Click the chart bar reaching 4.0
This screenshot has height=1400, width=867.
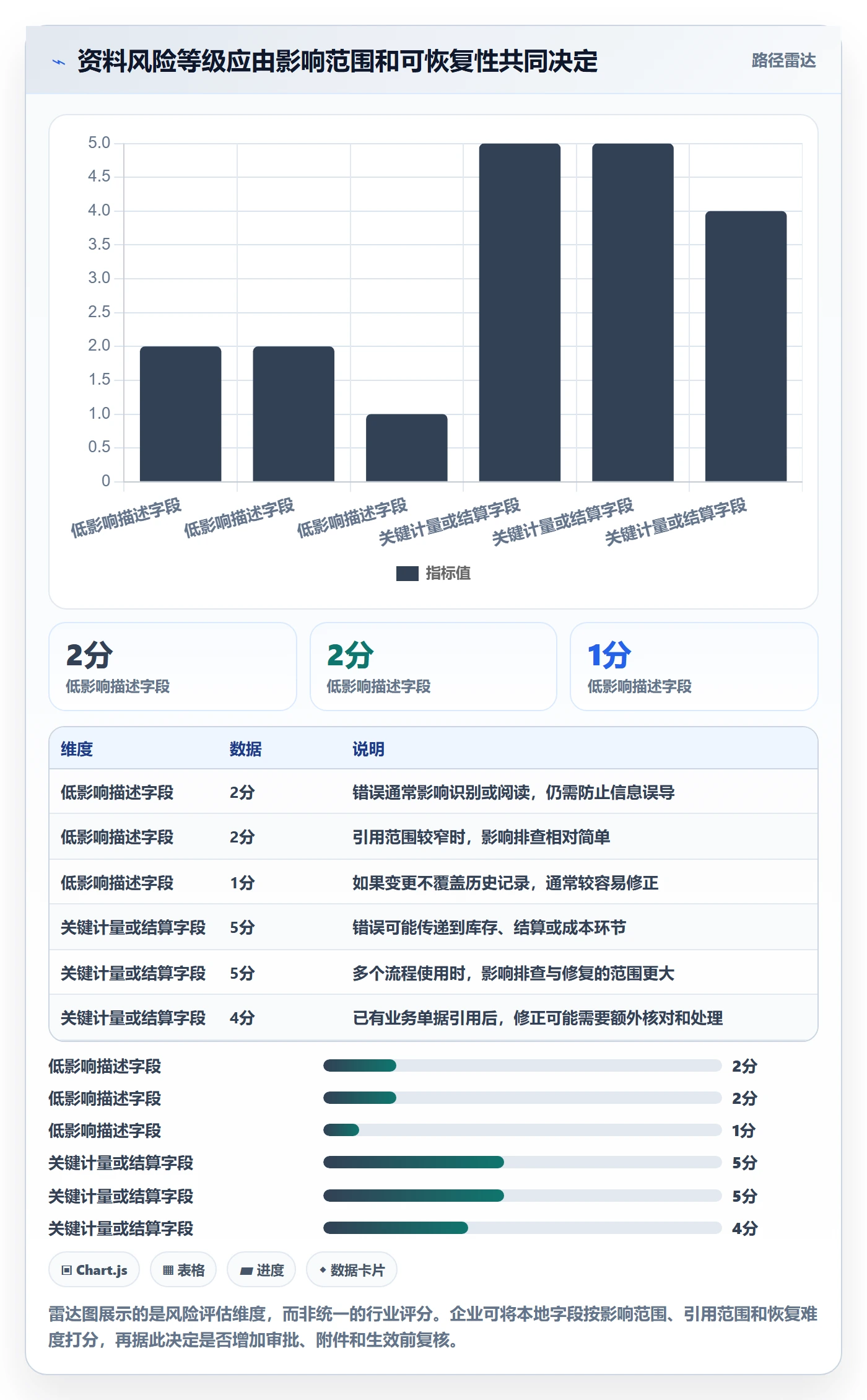(746, 346)
